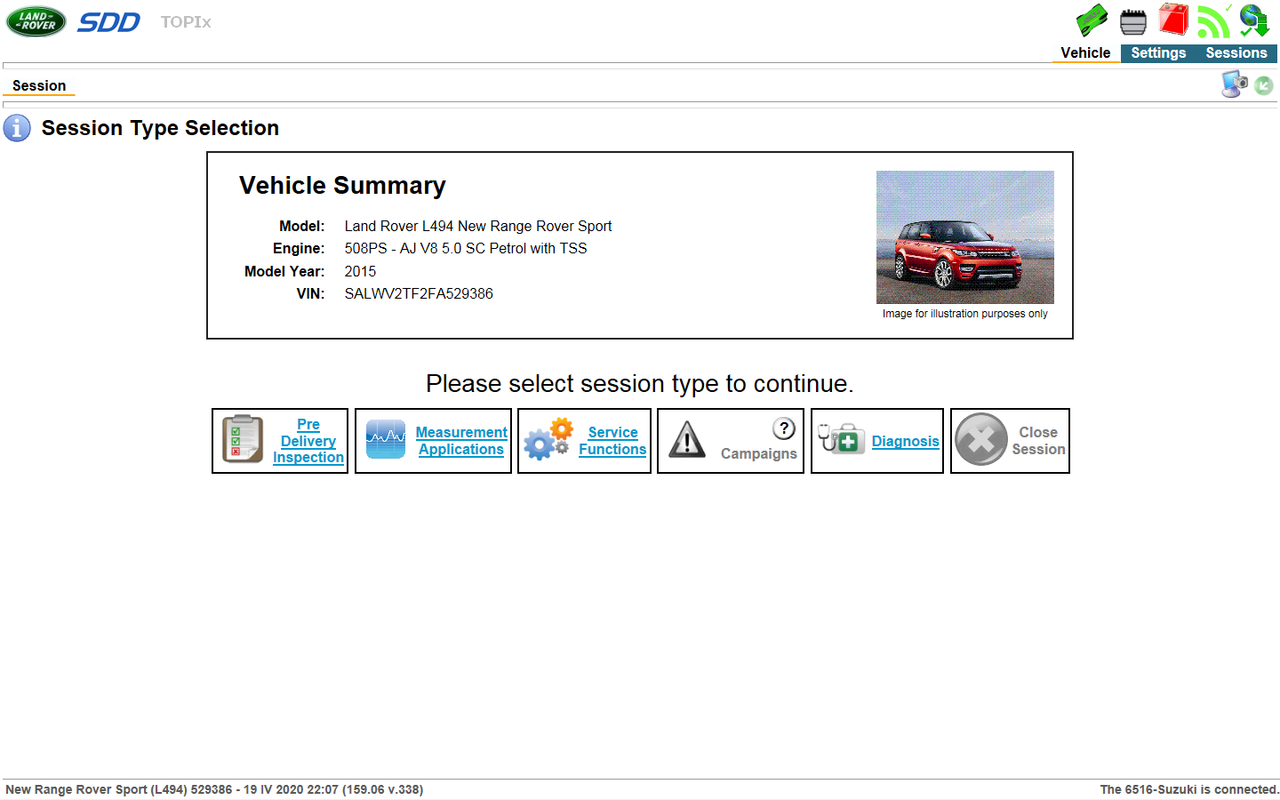Click the SDD logo

pyautogui.click(x=109, y=22)
